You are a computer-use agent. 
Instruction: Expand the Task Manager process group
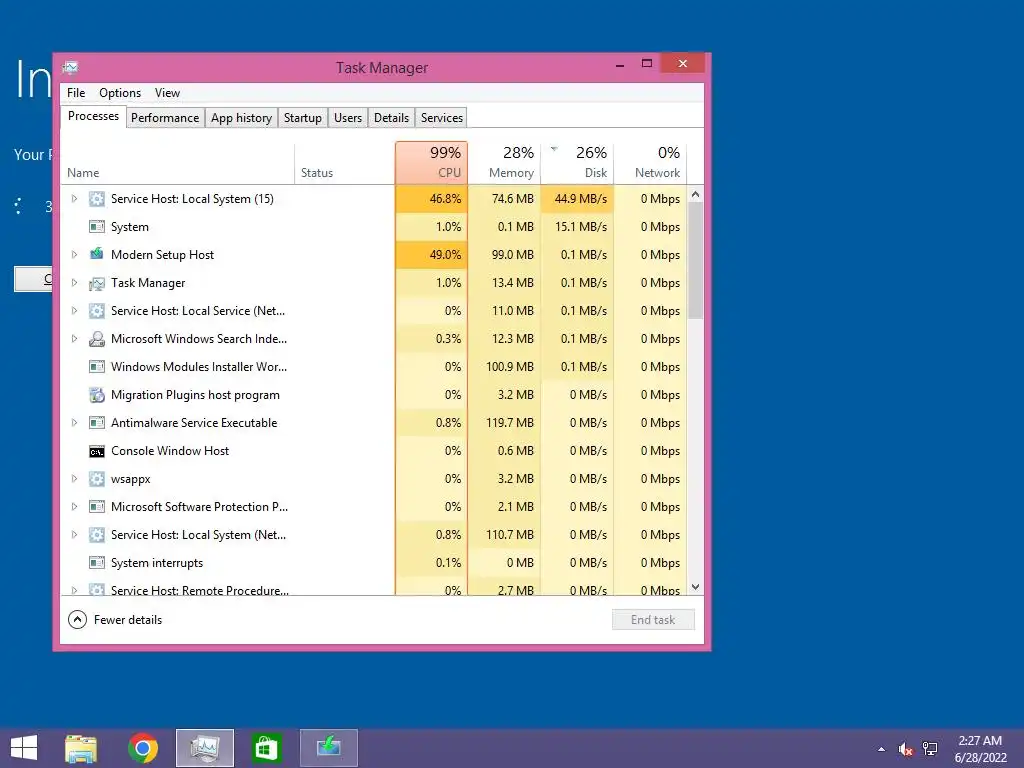(74, 283)
